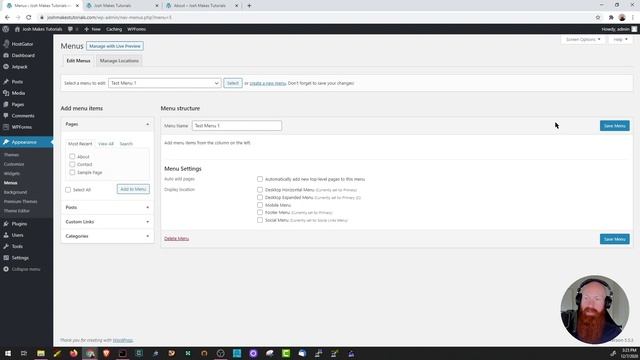640x360 pixels.
Task: Click the WordPress logo in admin bar
Action: pos(6,29)
